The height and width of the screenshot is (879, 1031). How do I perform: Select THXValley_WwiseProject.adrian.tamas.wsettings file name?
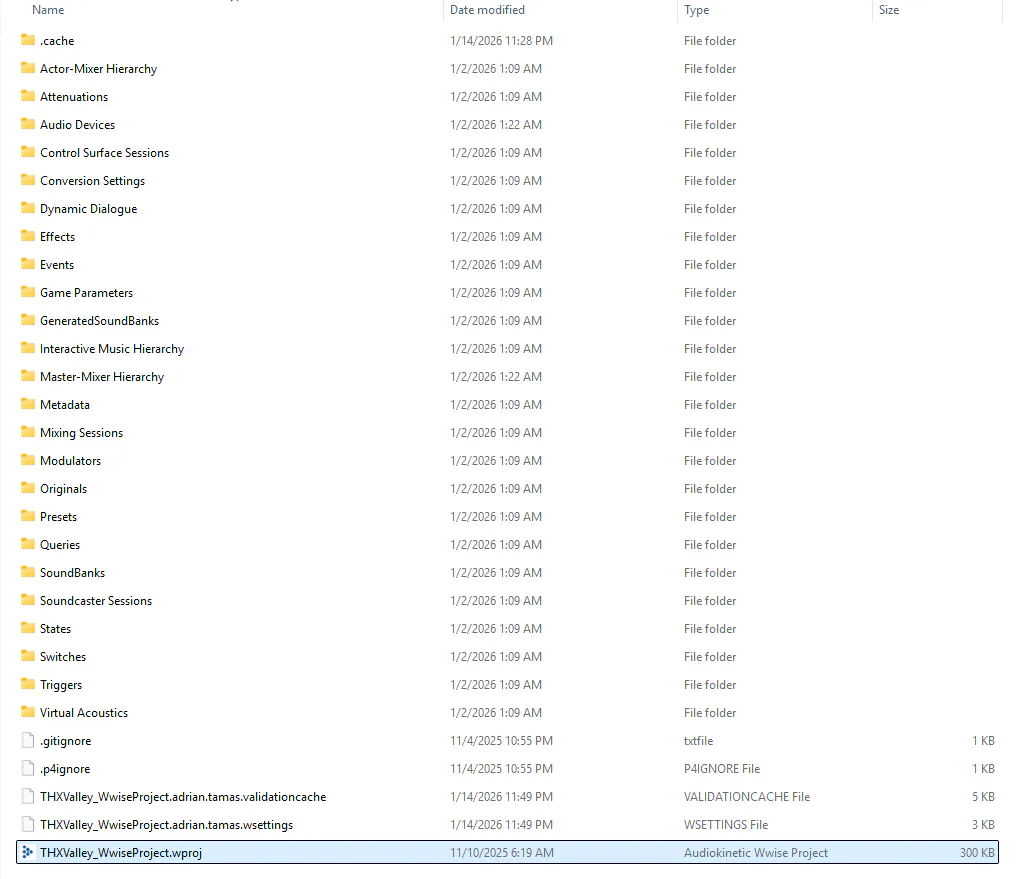point(166,824)
